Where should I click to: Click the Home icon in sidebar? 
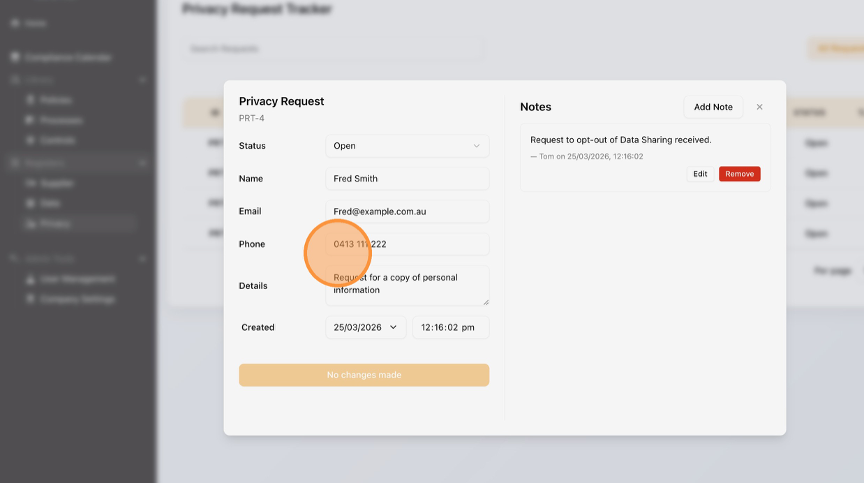point(15,23)
